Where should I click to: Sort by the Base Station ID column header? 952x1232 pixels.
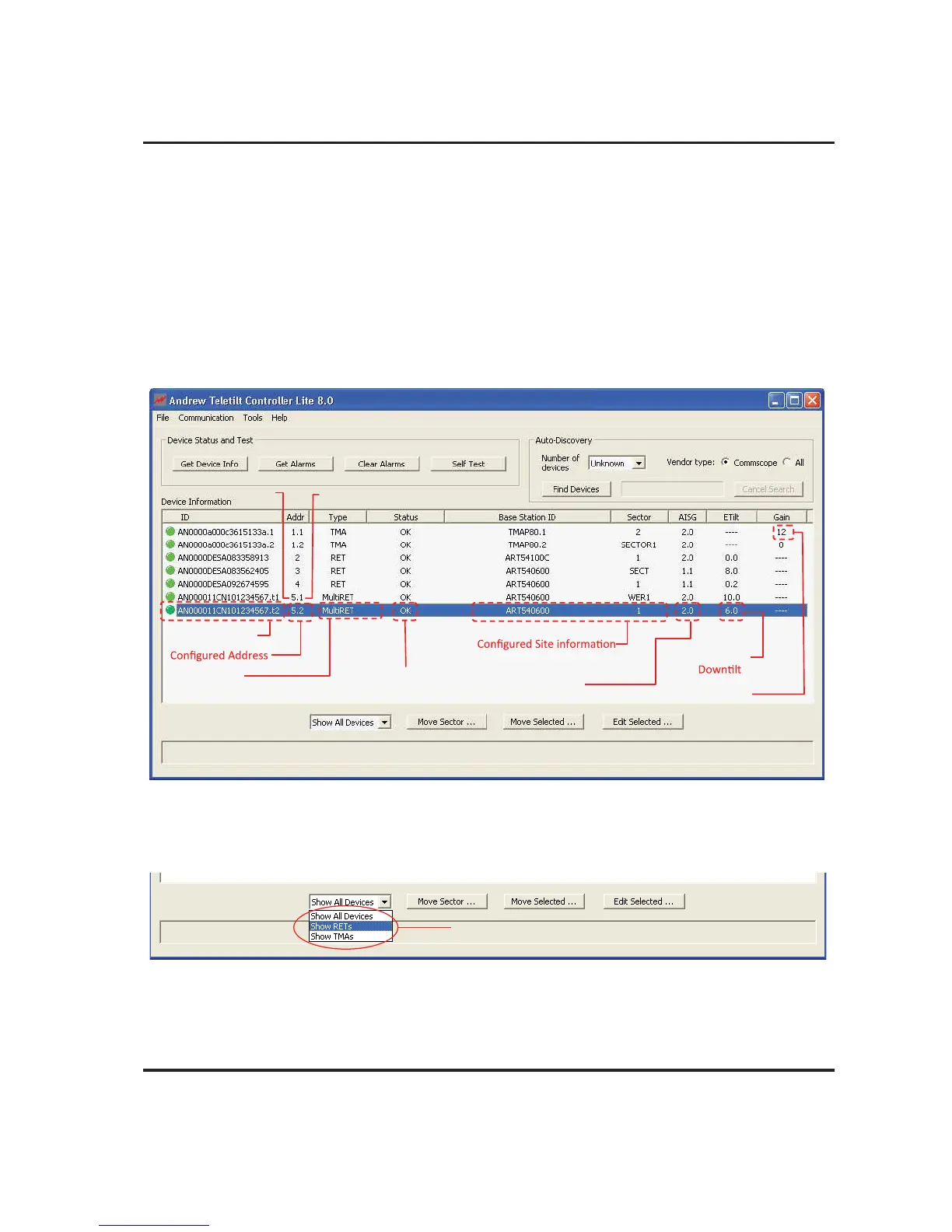(x=527, y=517)
